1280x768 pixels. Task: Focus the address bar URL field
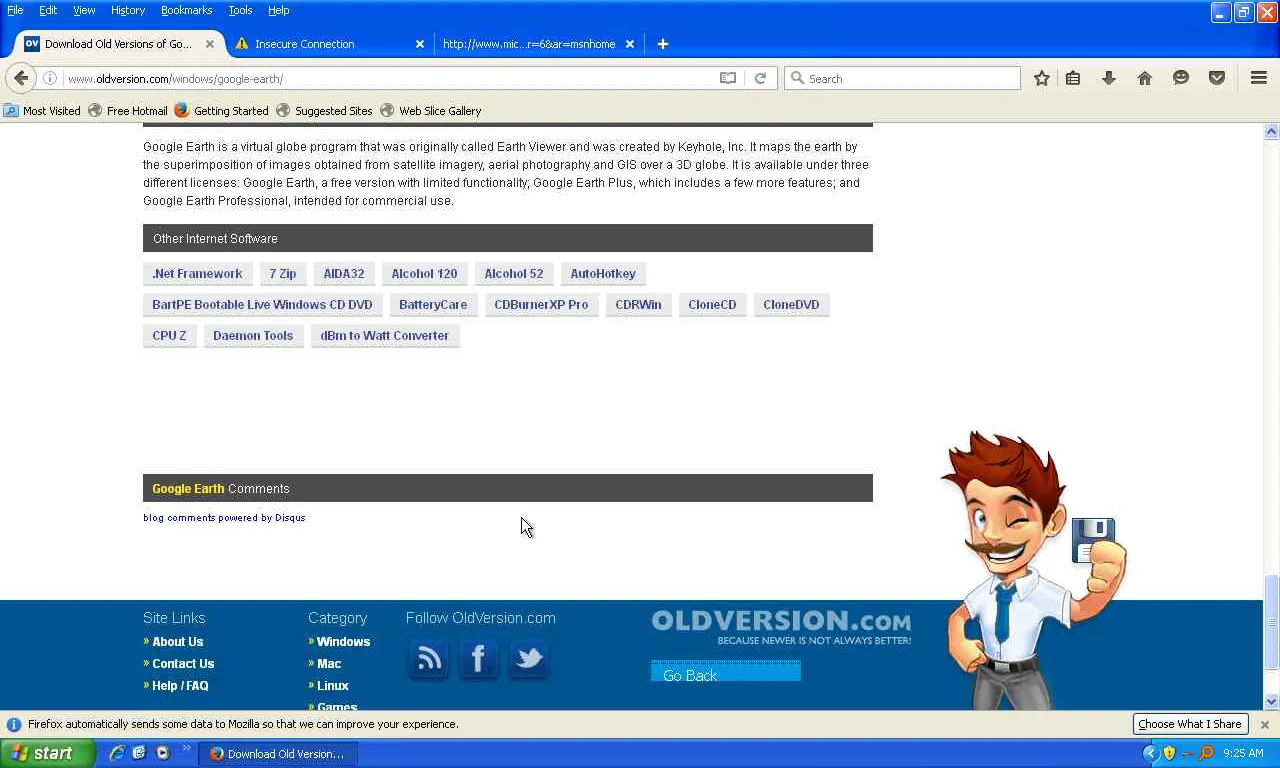(390, 78)
